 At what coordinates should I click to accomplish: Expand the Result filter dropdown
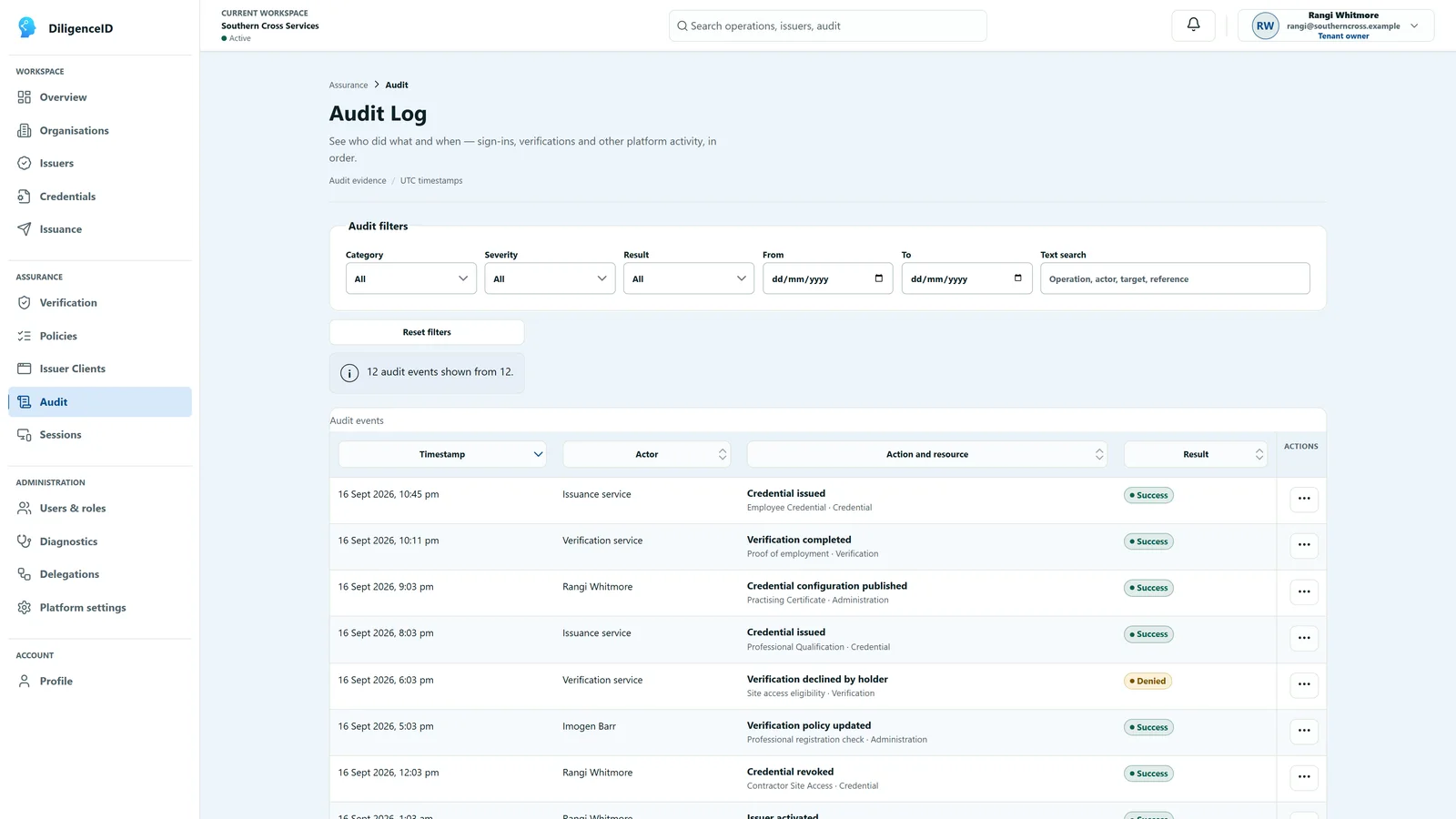pyautogui.click(x=689, y=278)
